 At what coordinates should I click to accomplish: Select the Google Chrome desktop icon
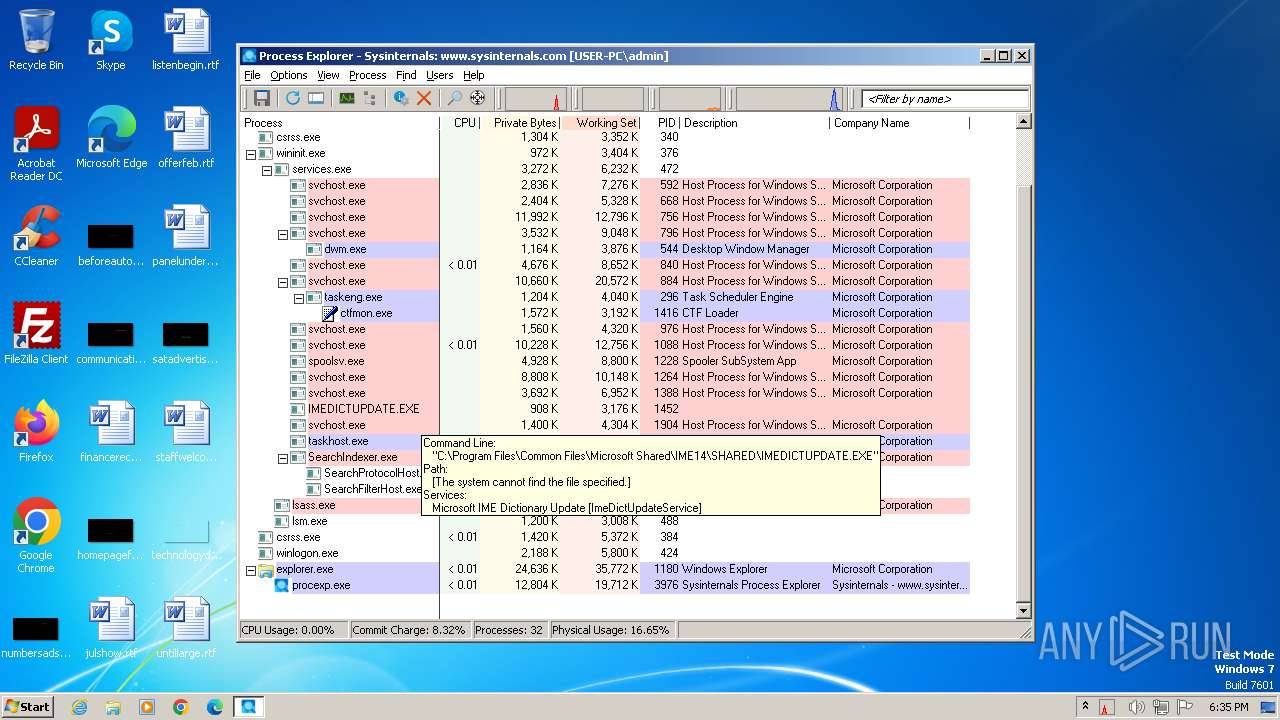pyautogui.click(x=36, y=536)
